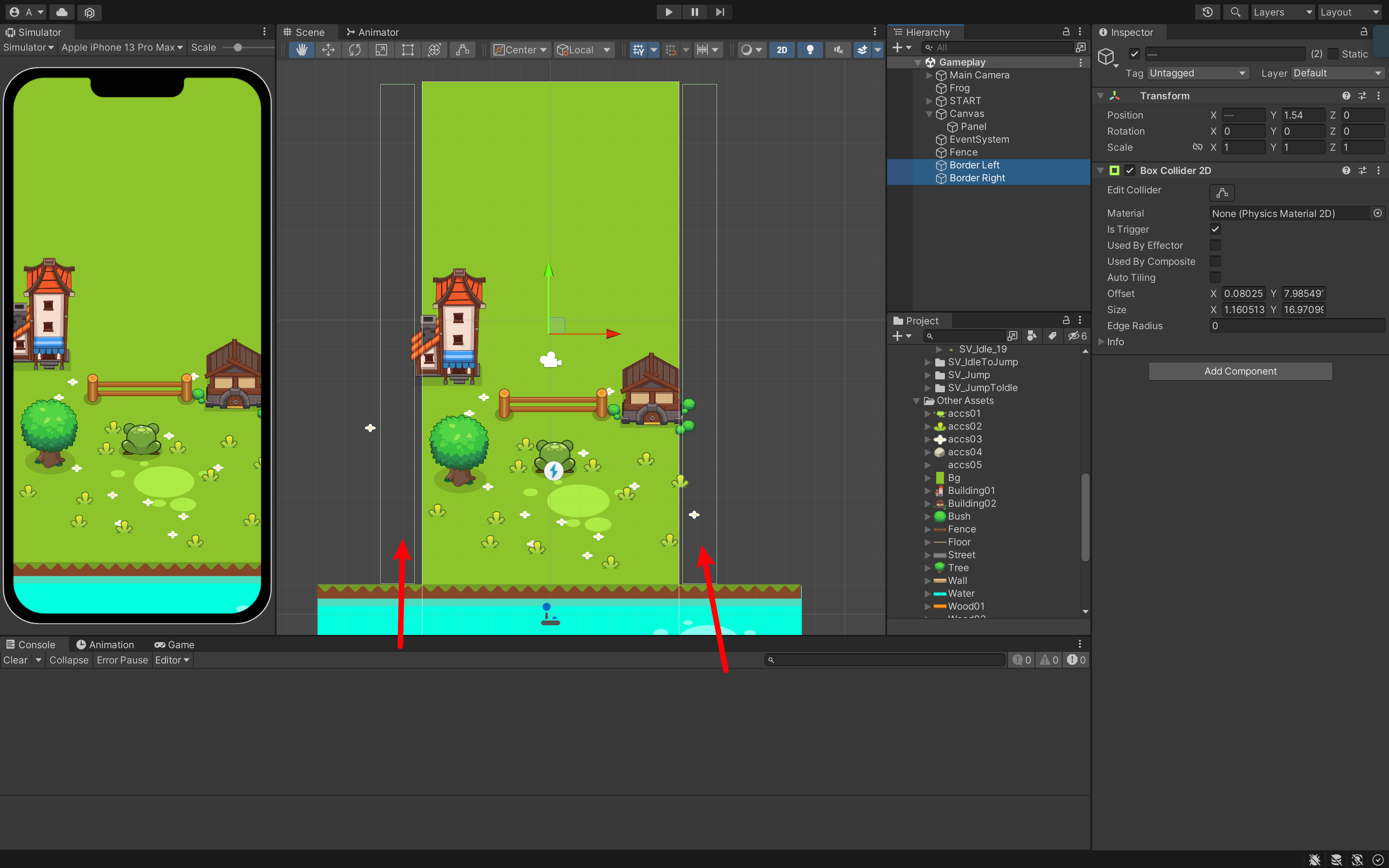Toggle scene effects icon
The width and height of the screenshot is (1389, 868).
[862, 50]
